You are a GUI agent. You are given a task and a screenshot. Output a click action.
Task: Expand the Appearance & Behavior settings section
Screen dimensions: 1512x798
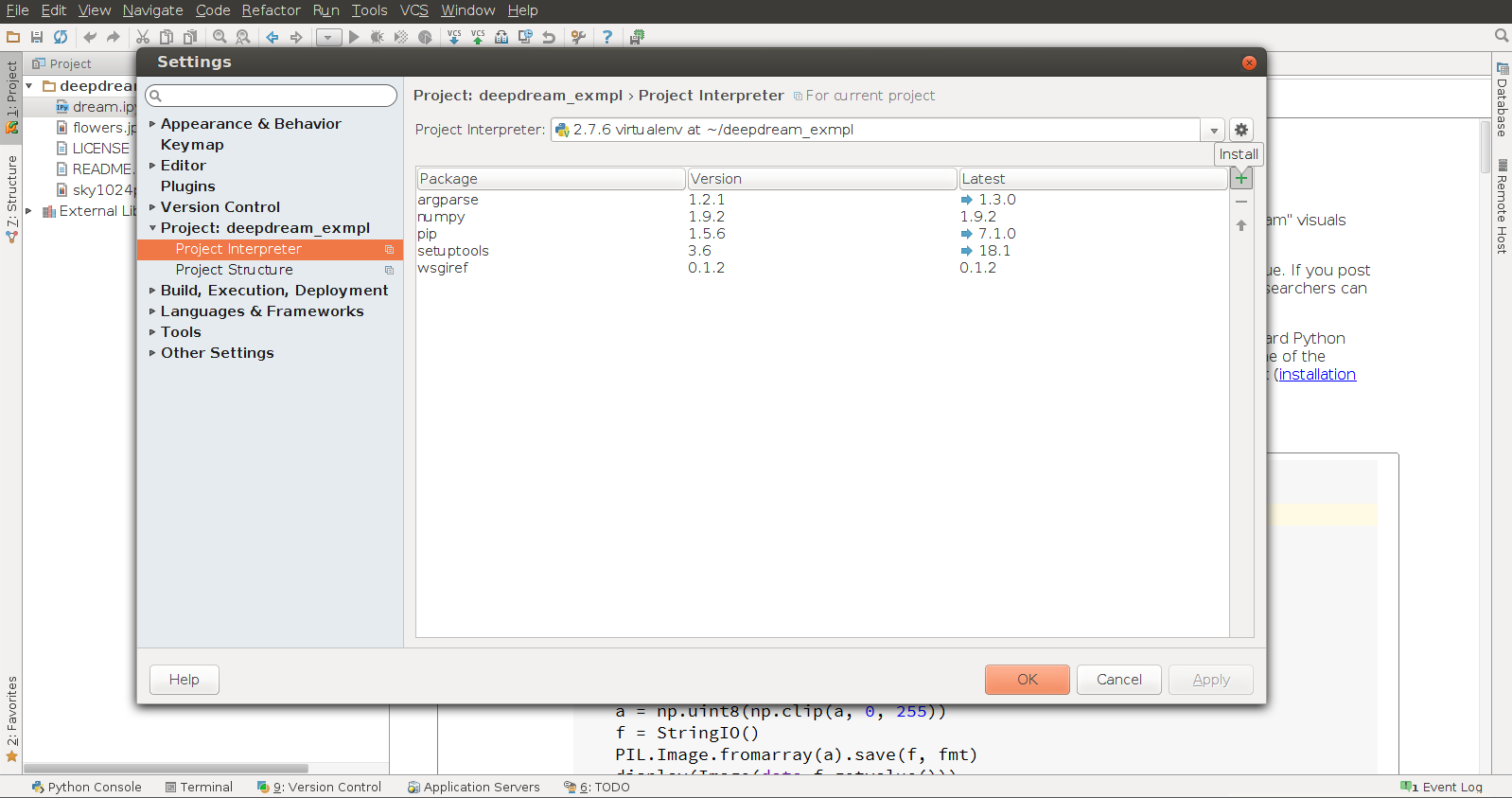(152, 124)
